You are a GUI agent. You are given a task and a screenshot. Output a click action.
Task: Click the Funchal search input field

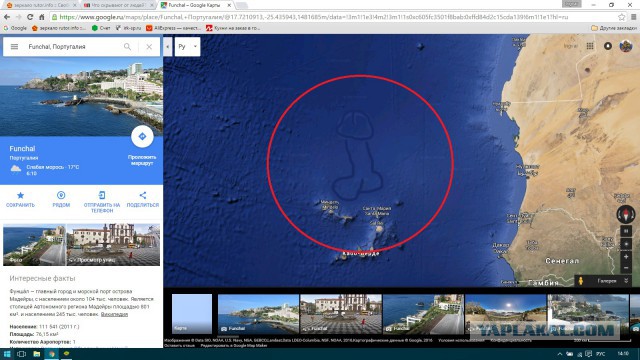pyautogui.click(x=73, y=47)
